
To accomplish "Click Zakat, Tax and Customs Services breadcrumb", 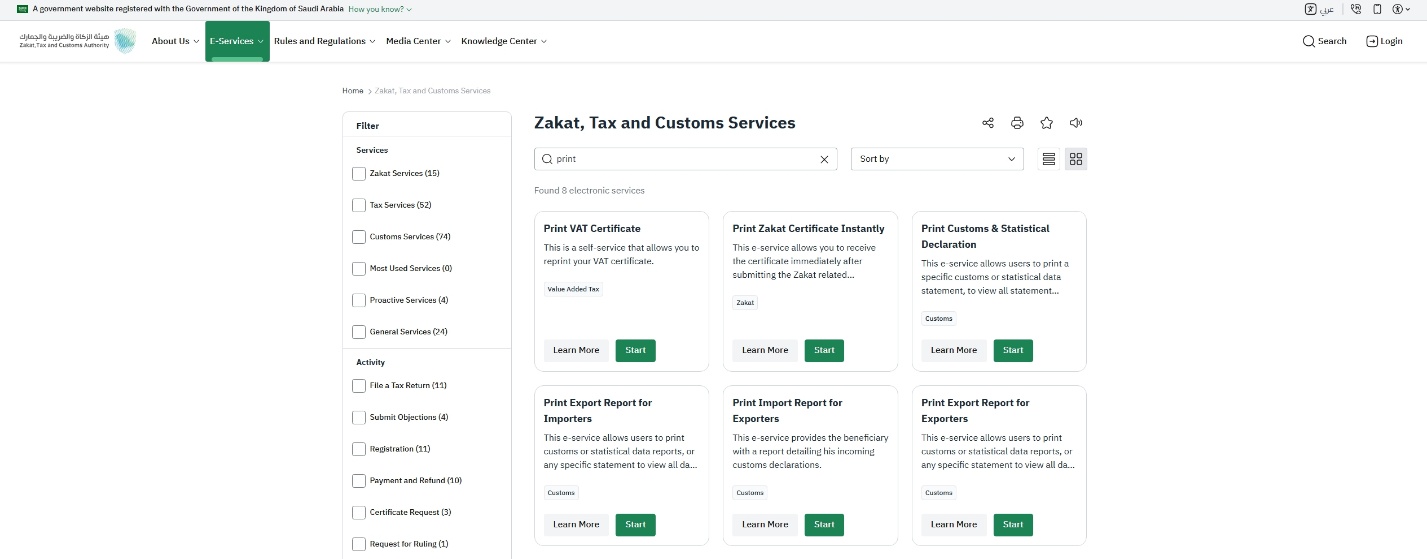I will click(433, 91).
